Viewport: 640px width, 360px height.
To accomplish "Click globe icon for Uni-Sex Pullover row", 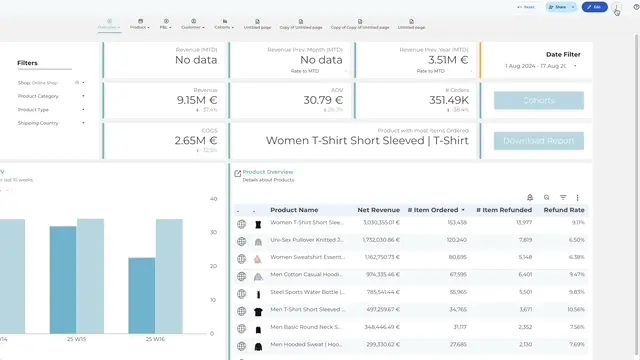I will pos(242,242).
